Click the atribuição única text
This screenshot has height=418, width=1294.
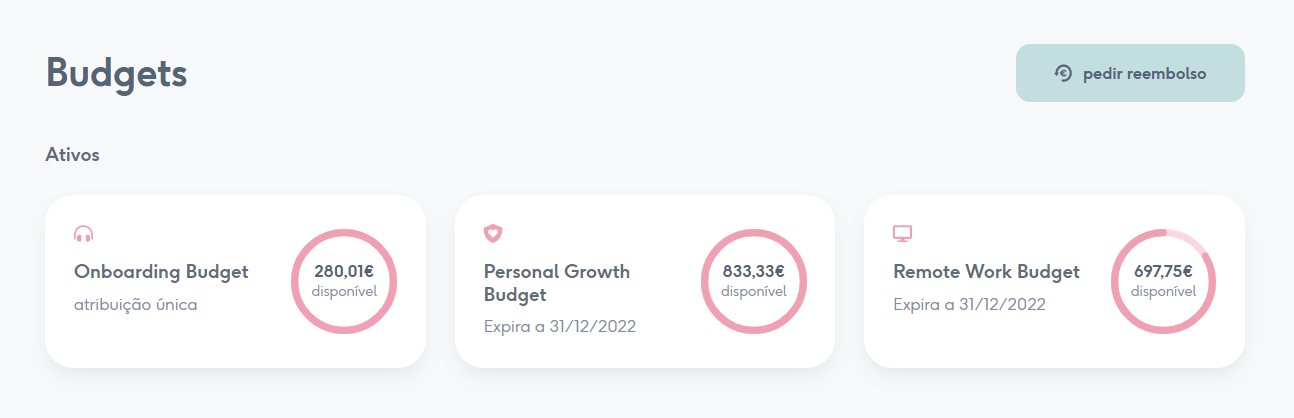(136, 305)
